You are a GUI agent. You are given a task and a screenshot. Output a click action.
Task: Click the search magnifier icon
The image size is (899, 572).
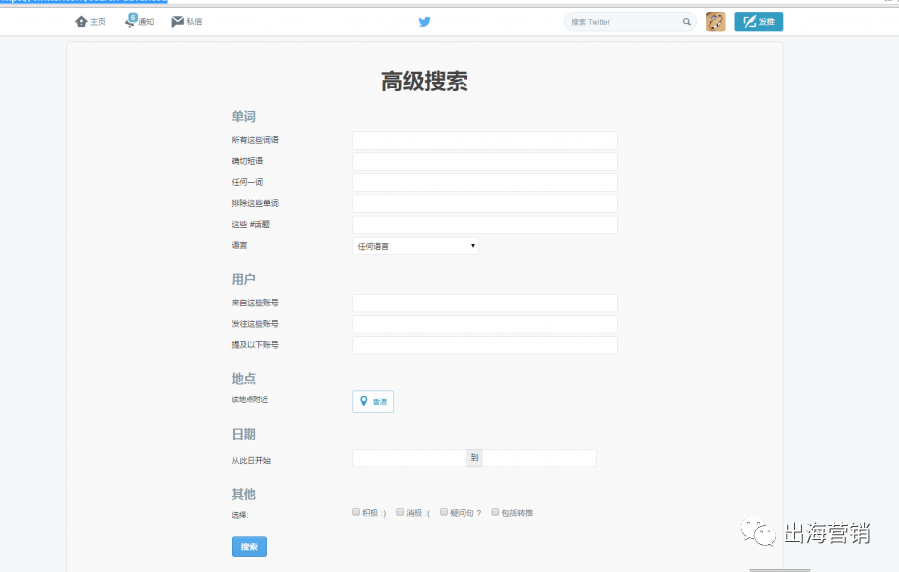[686, 22]
